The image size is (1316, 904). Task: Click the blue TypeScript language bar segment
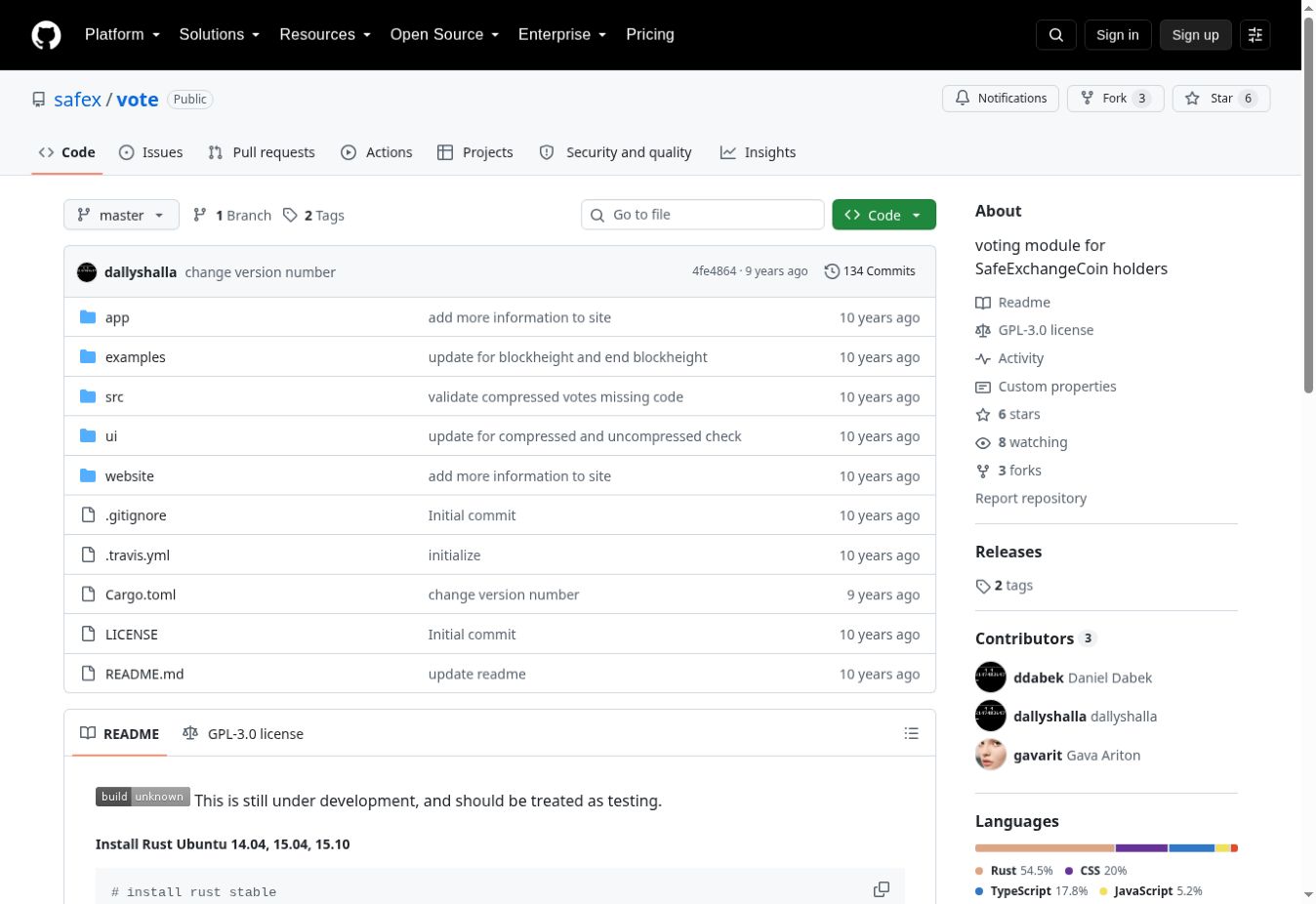(1192, 848)
